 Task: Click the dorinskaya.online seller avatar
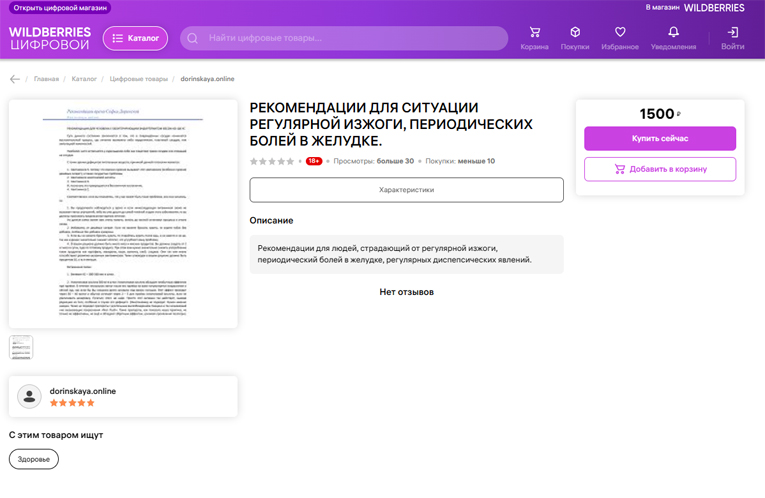click(x=30, y=397)
